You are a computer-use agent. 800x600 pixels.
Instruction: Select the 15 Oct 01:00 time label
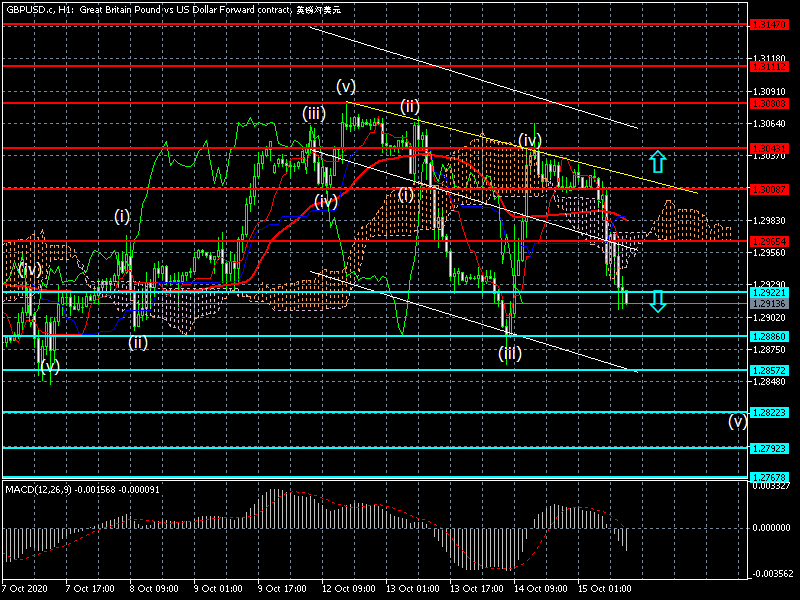(605, 588)
